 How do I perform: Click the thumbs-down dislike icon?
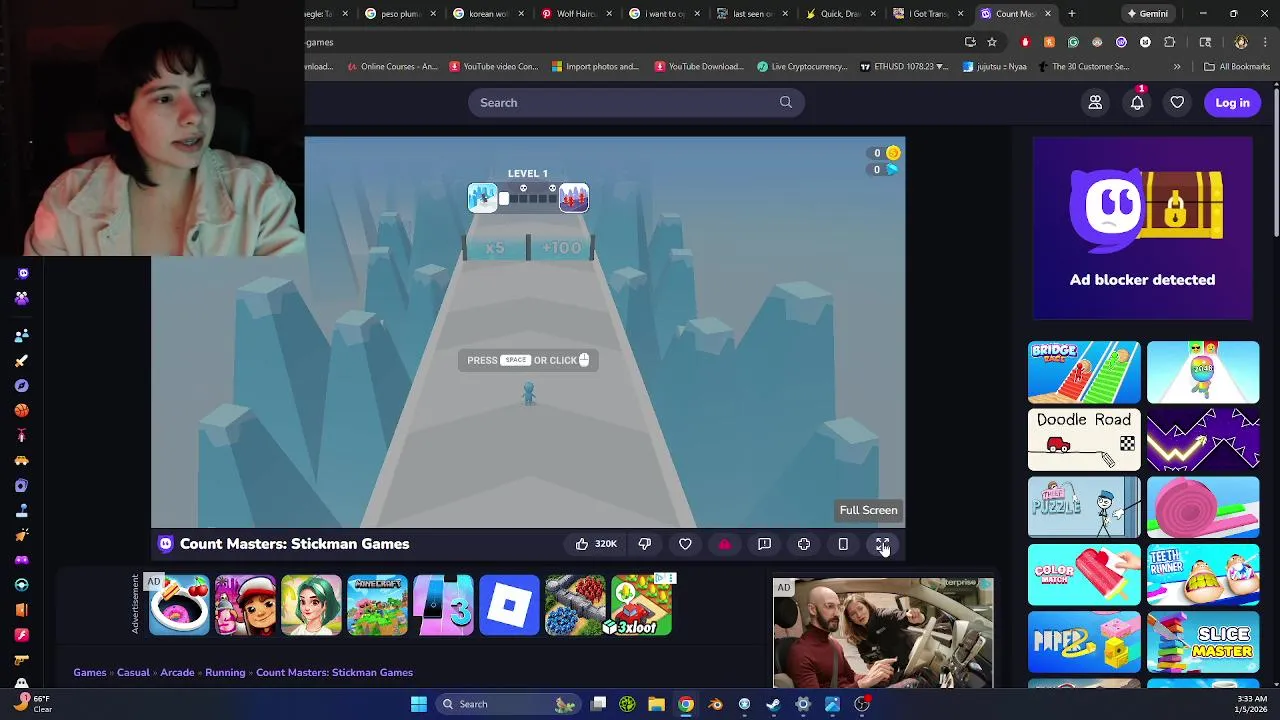point(645,544)
